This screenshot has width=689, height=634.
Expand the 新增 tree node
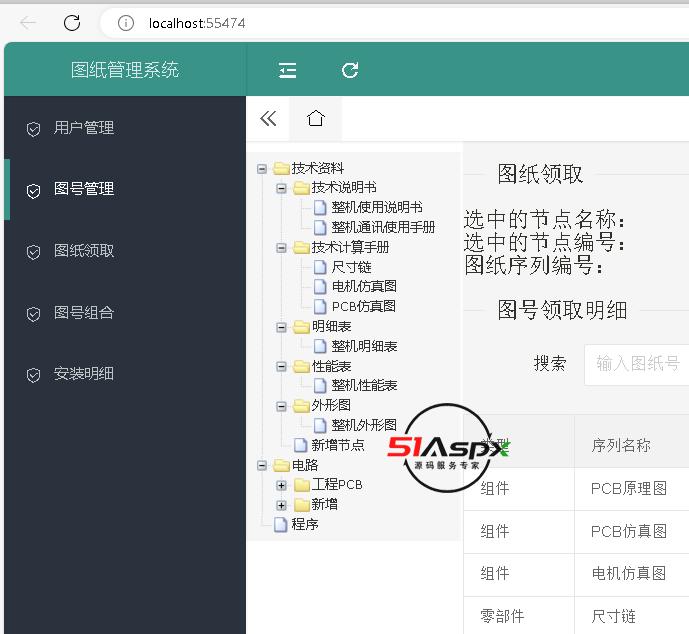point(281,505)
